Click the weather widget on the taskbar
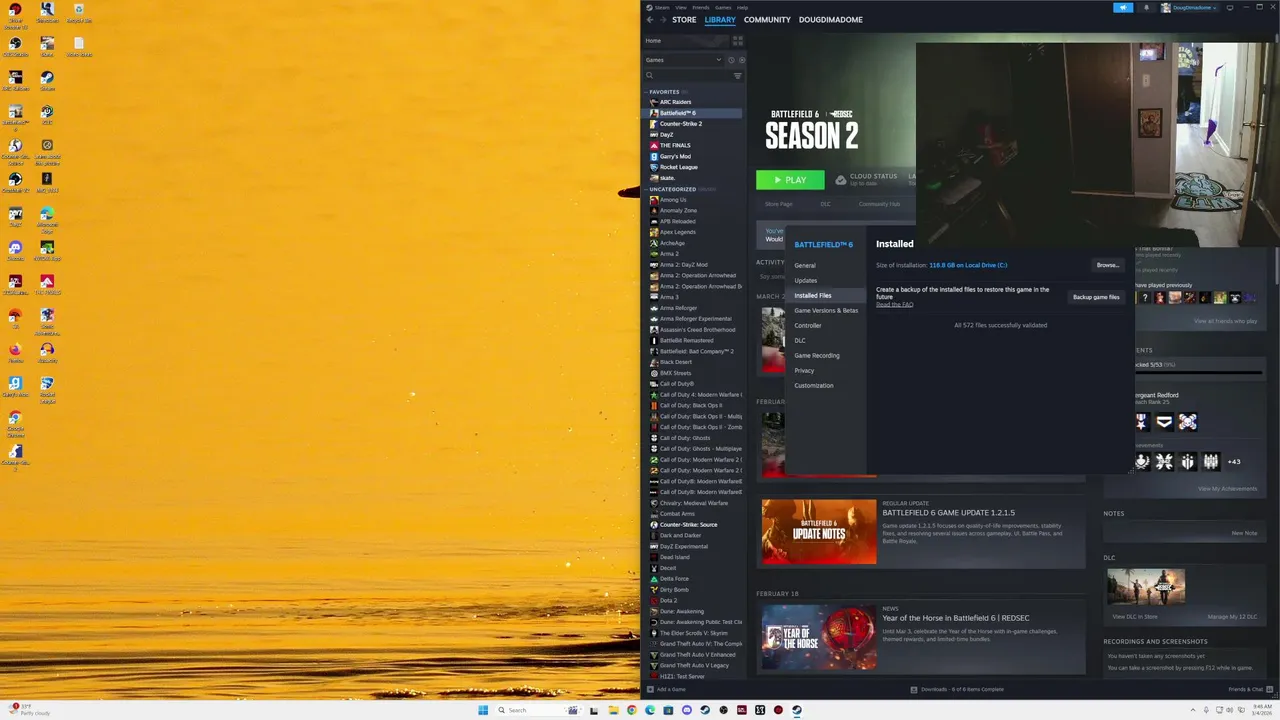1280x720 pixels. click(28, 710)
